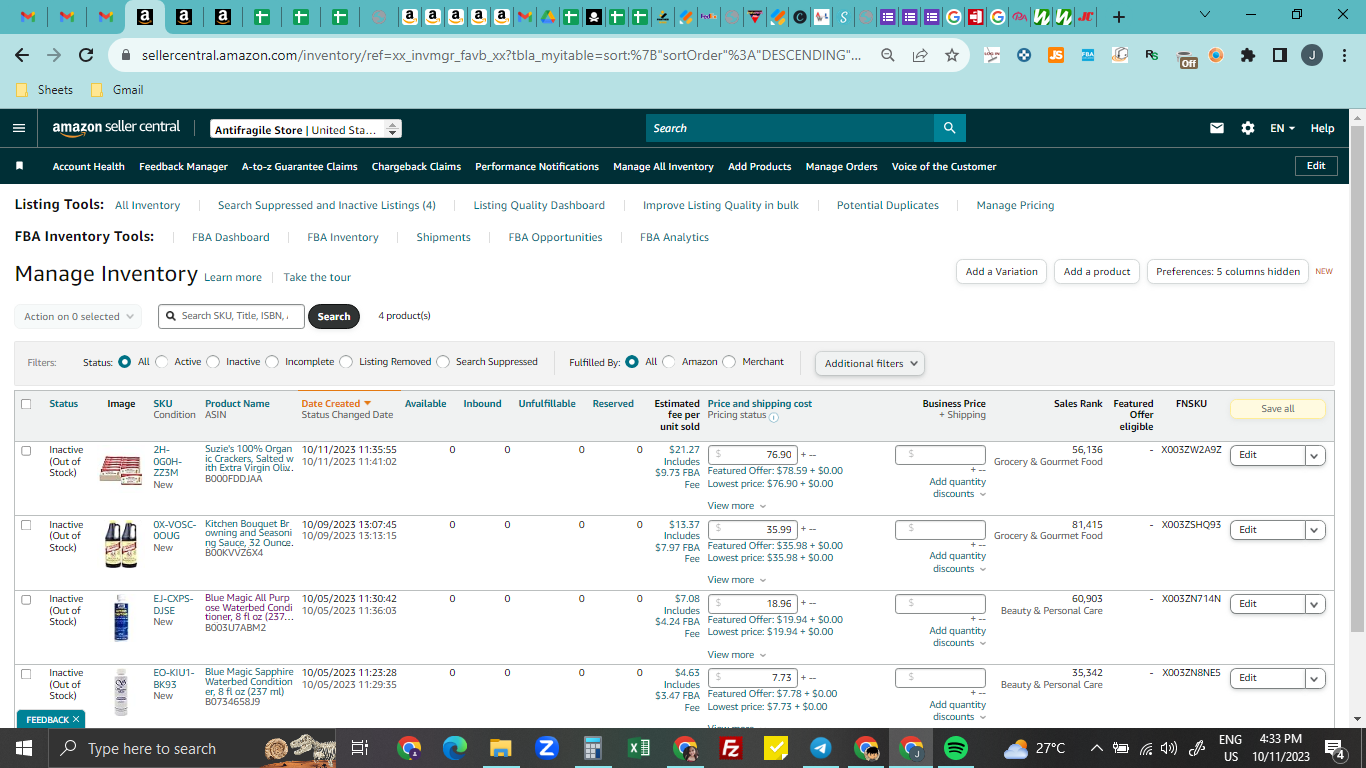1366x768 pixels.
Task: Open the Action on 0 selected dropdown
Action: point(78,316)
